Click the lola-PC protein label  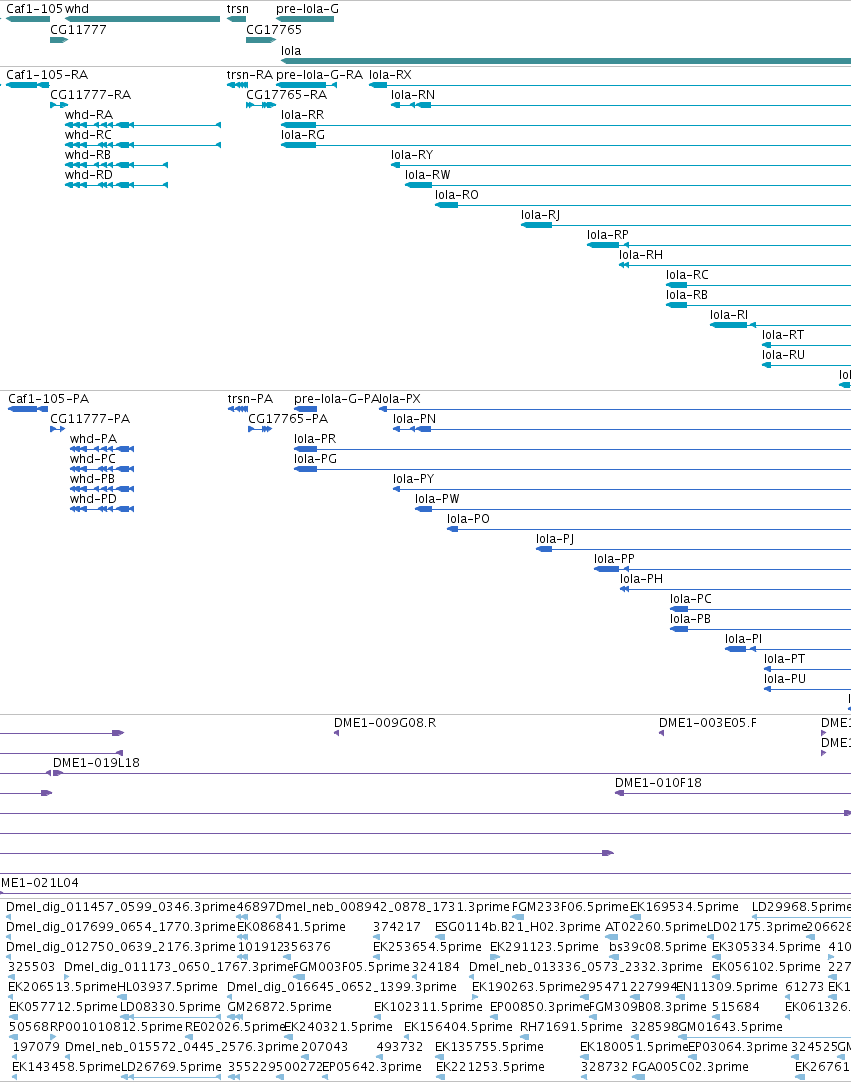pyautogui.click(x=690, y=599)
